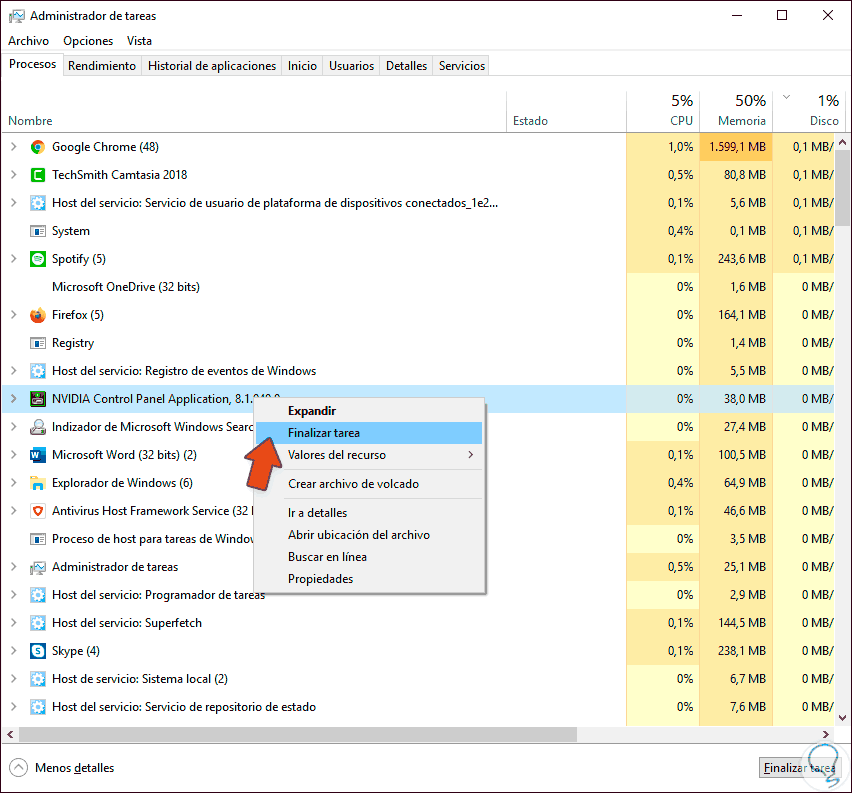This screenshot has width=852, height=793.
Task: Select Abrir ubicación del archivo
Action: point(369,535)
